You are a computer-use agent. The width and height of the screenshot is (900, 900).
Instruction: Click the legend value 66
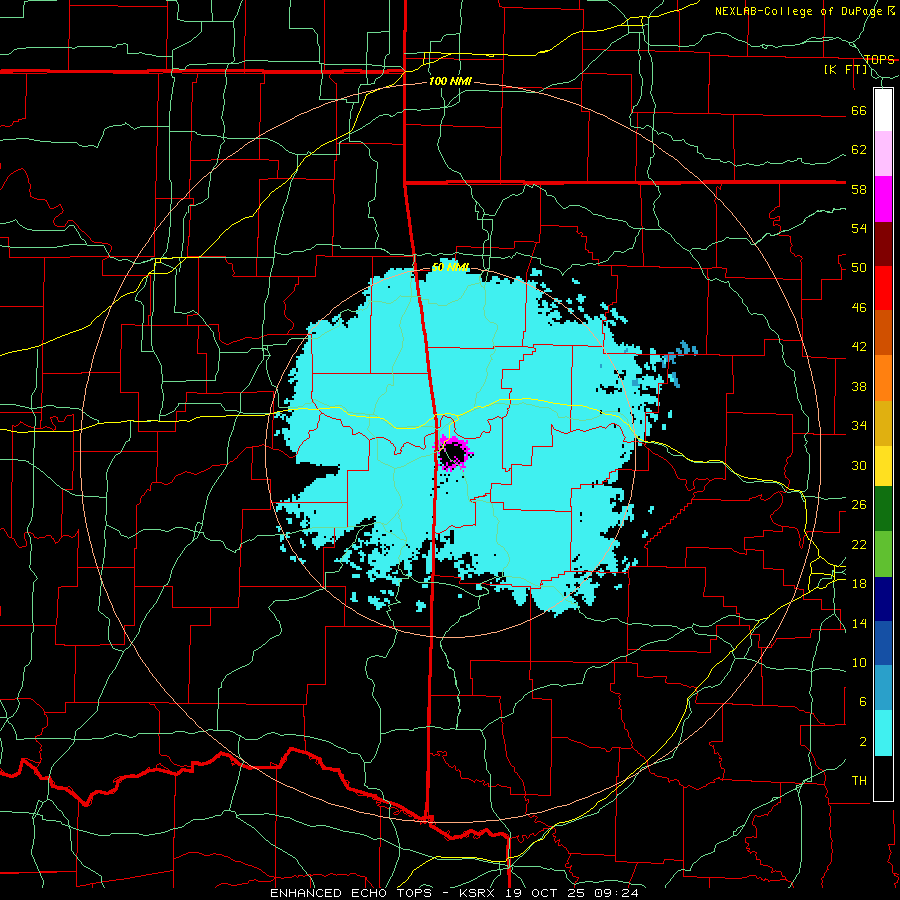pyautogui.click(x=859, y=110)
